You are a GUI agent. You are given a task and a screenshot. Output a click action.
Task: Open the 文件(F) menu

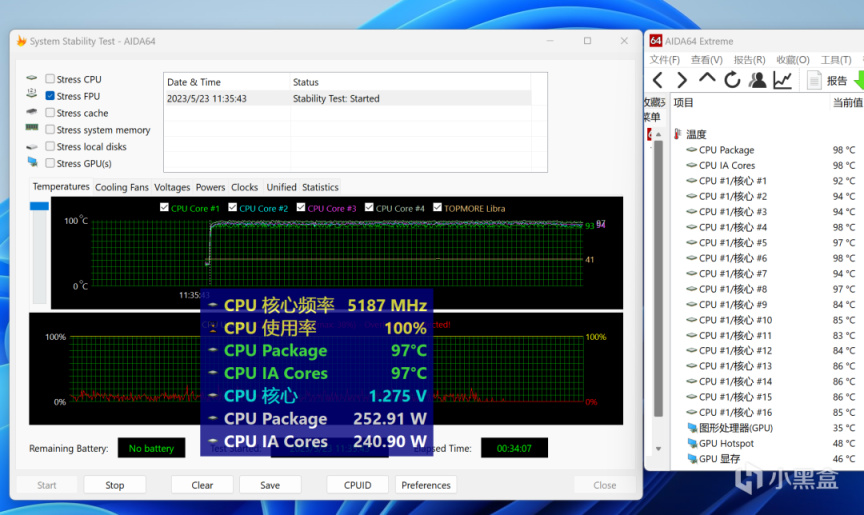point(665,59)
